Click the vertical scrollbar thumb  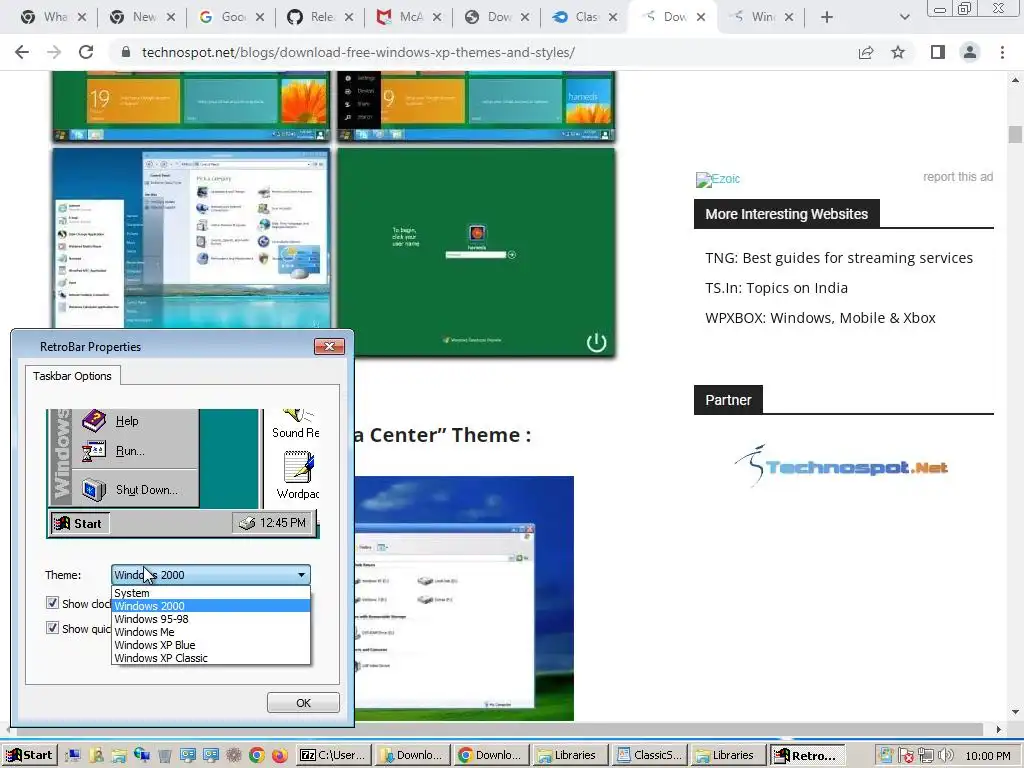coord(1015,134)
